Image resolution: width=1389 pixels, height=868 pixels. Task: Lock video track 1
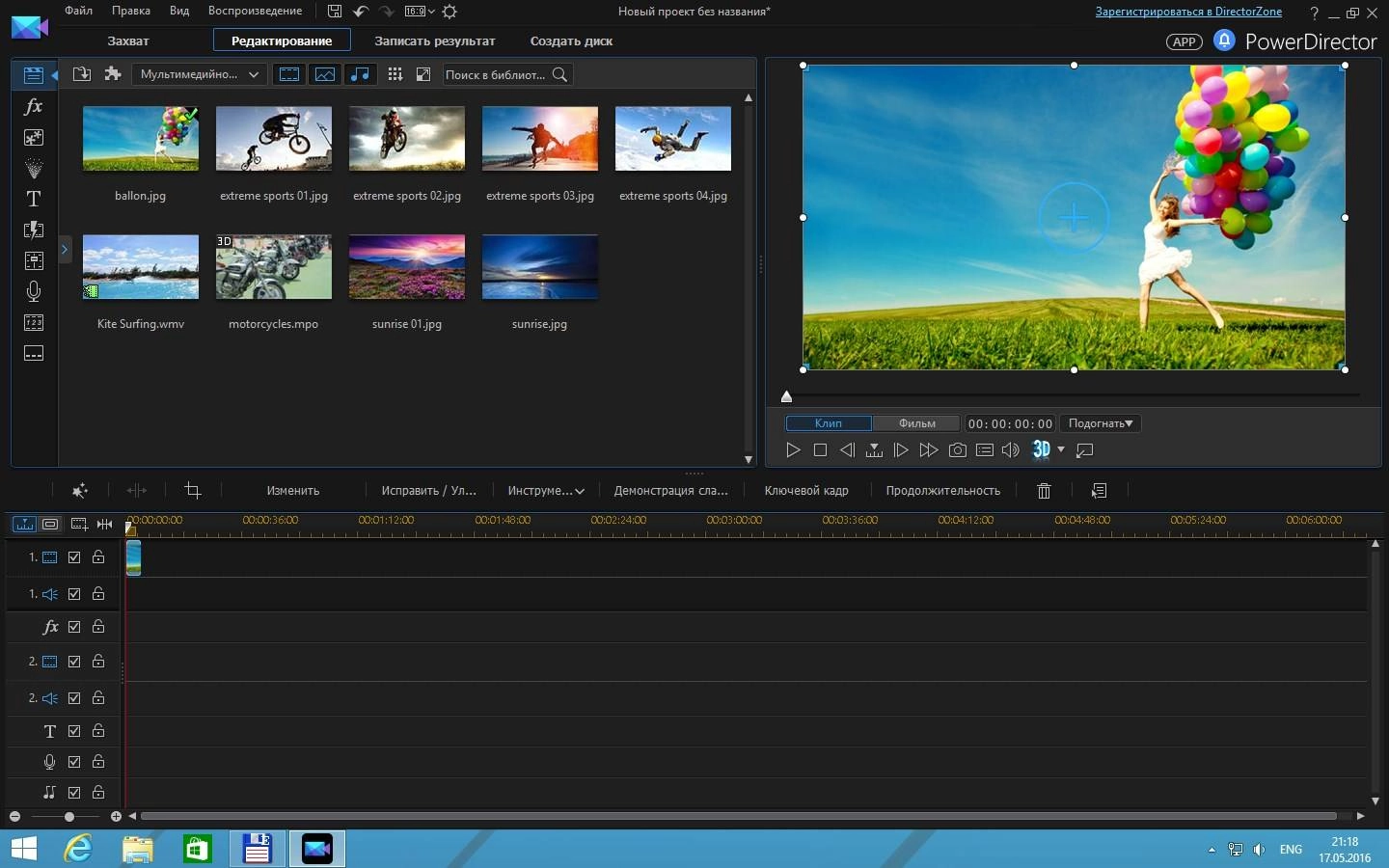click(98, 556)
